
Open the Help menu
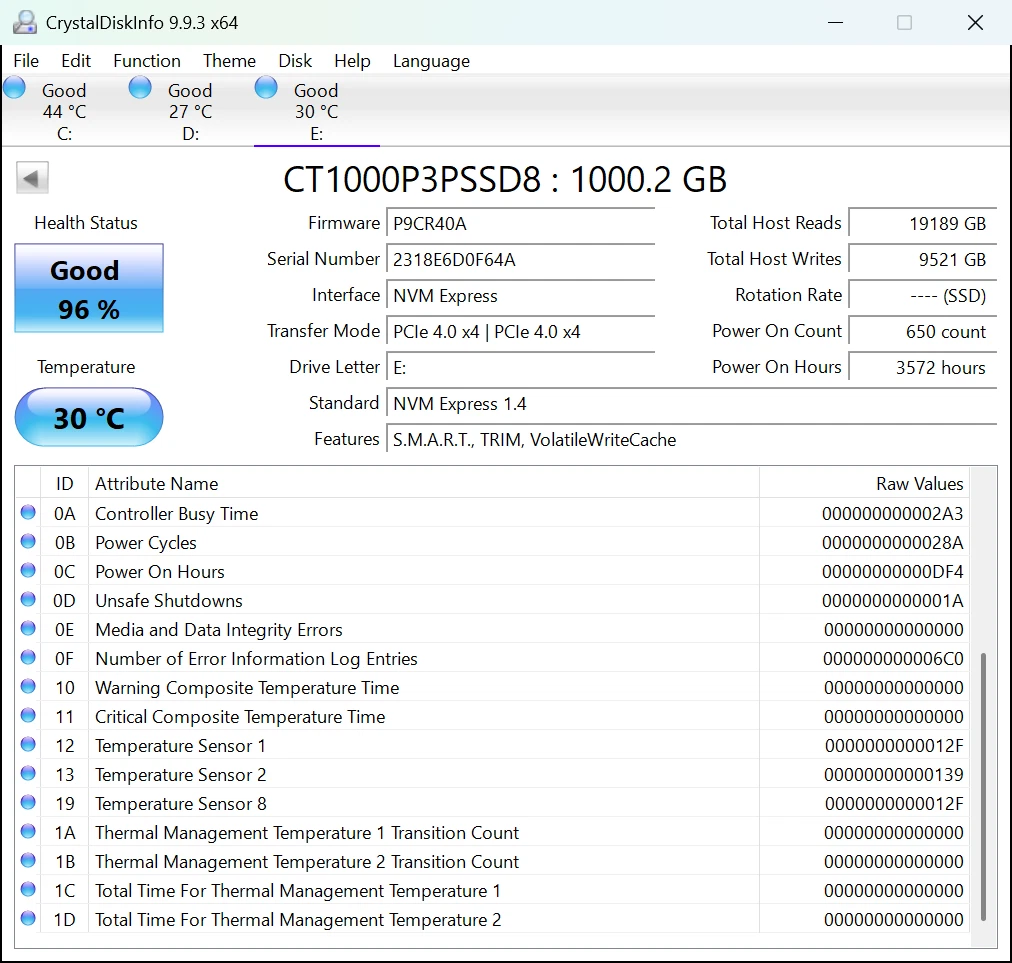point(352,61)
